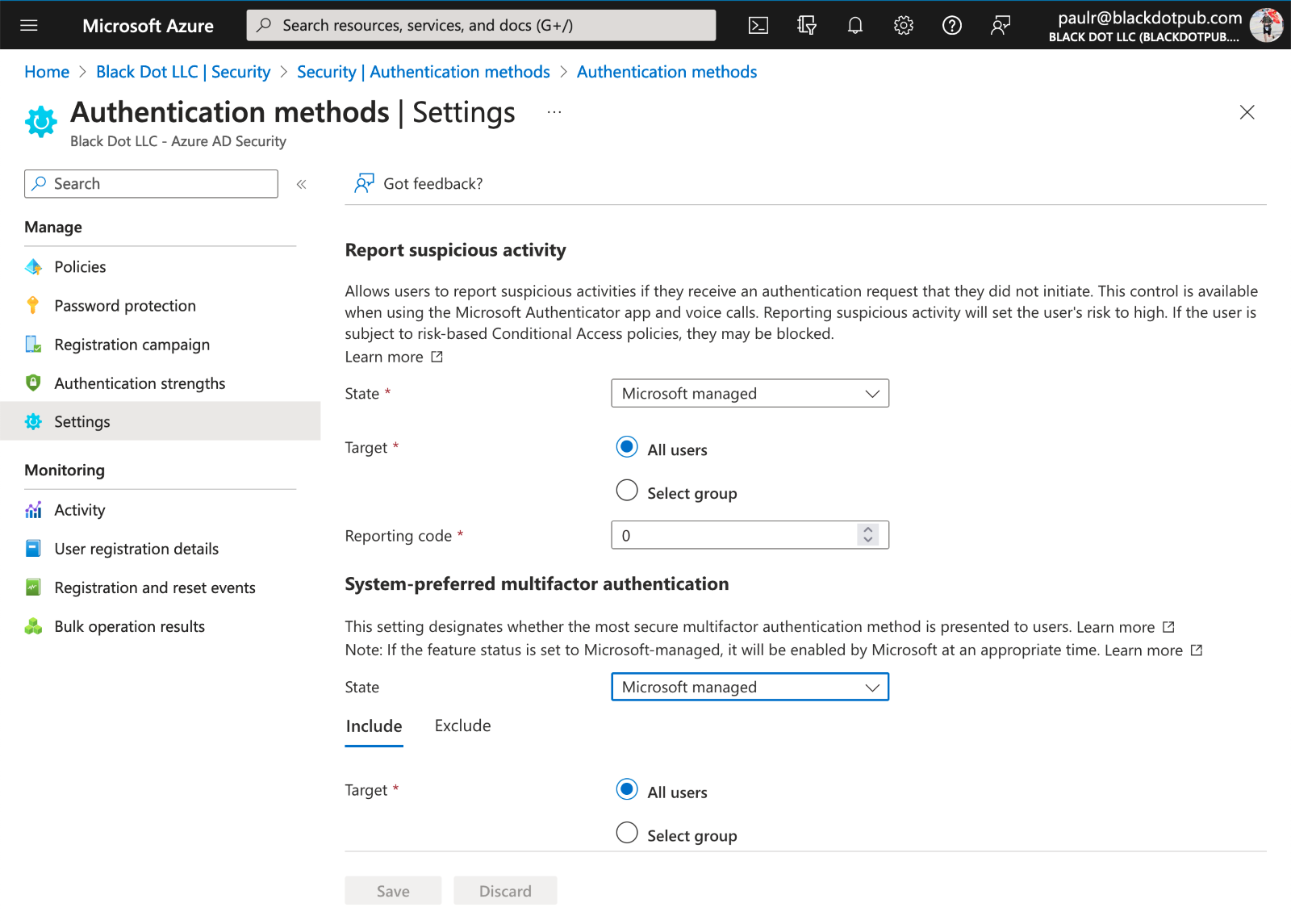The image size is (1291, 924).
Task: Expand State dropdown for Report suspicious activity
Action: tap(750, 394)
